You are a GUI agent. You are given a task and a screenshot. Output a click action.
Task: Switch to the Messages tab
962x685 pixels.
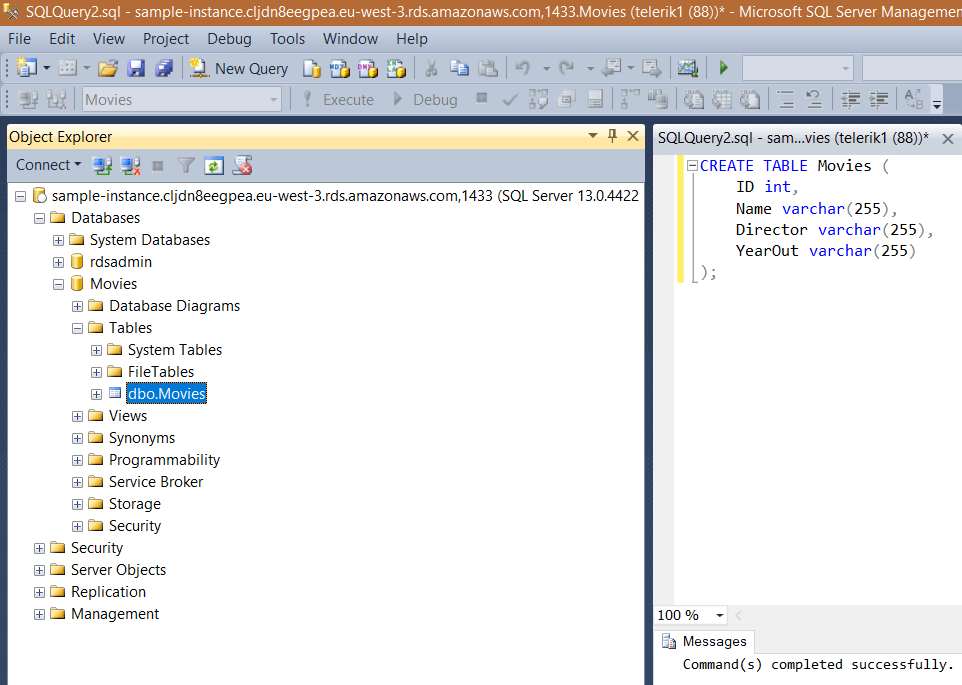click(x=704, y=641)
